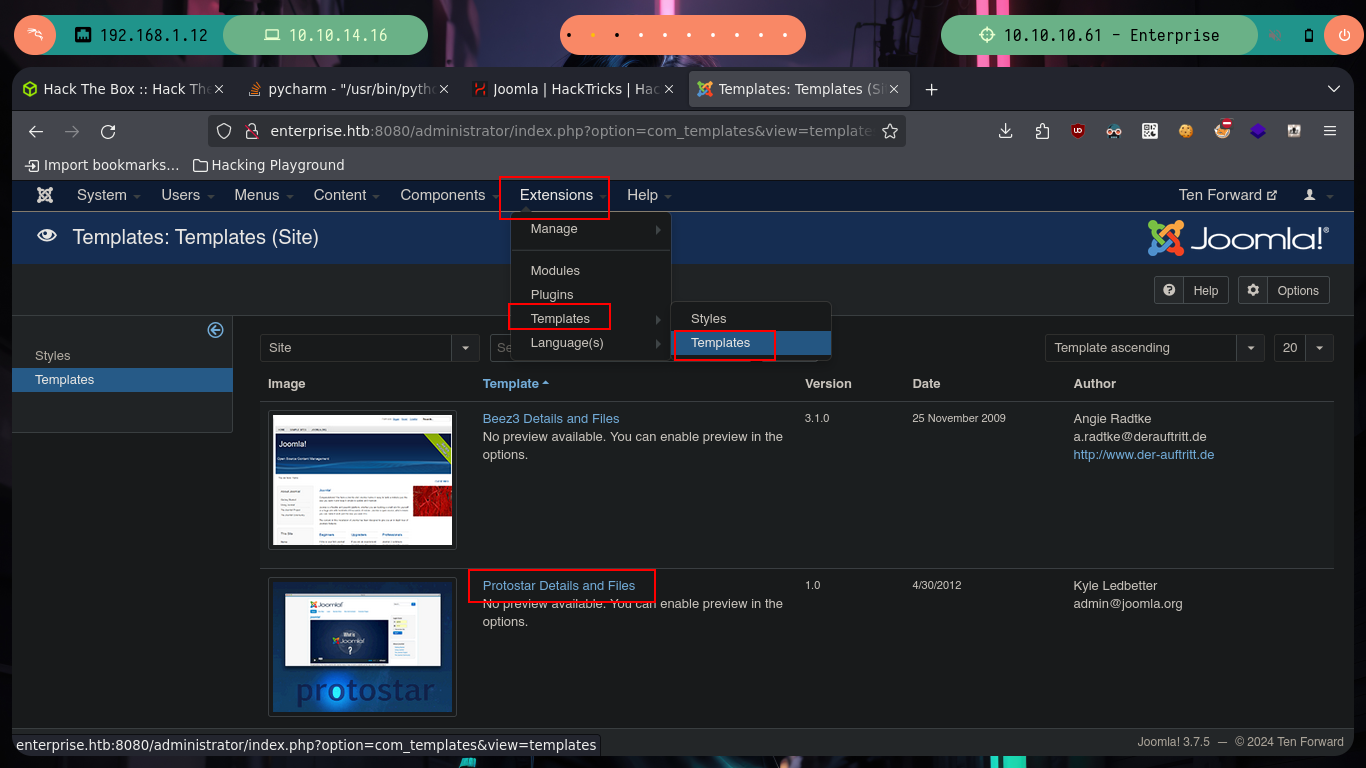Click the network icon beside 192.168.1.12

click(84, 35)
